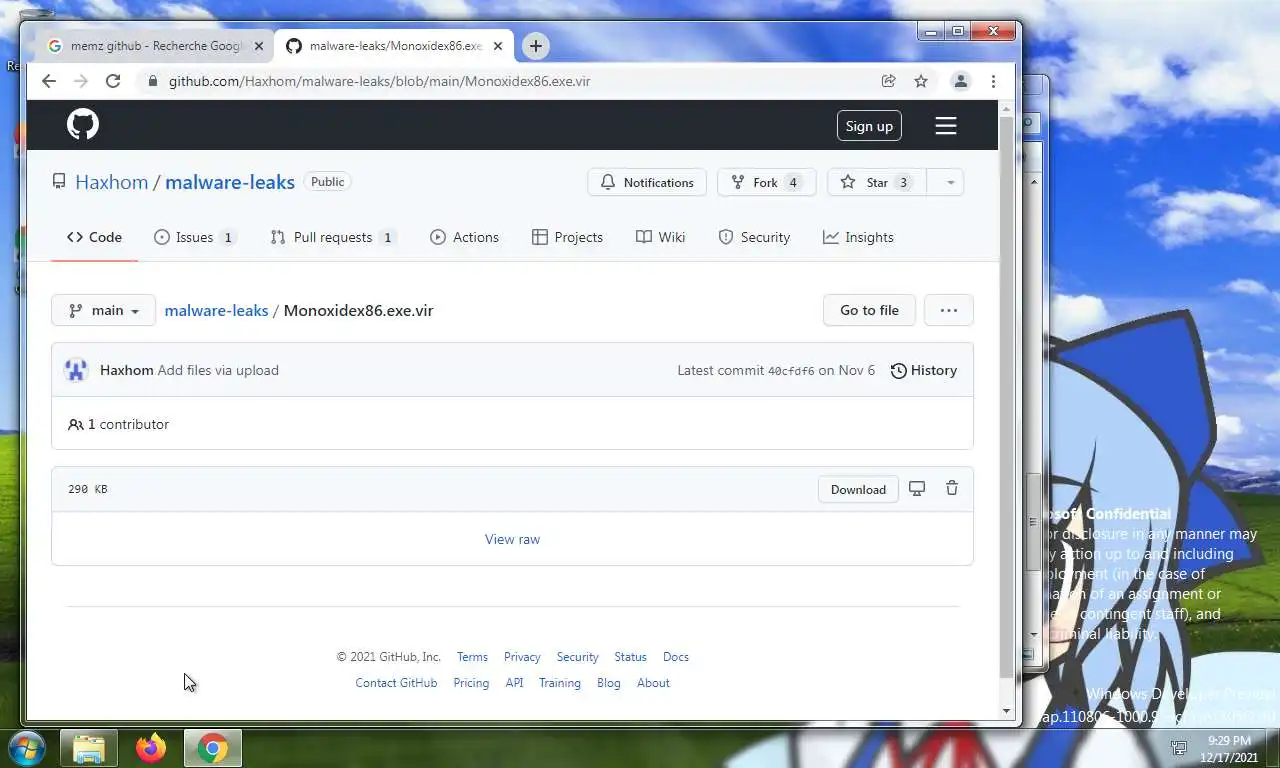Star the malware-leaks repository
Screen dimensions: 1280x768
pos(877,182)
